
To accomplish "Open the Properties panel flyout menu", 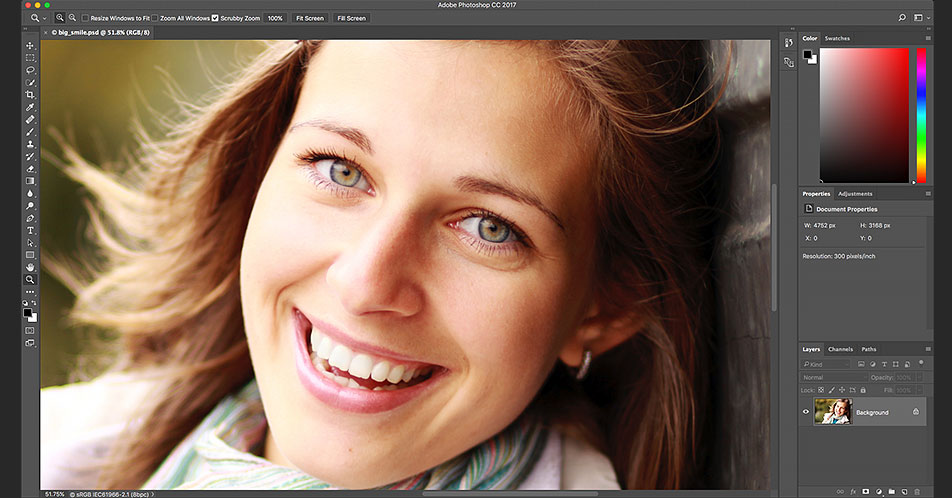I will 928,194.
